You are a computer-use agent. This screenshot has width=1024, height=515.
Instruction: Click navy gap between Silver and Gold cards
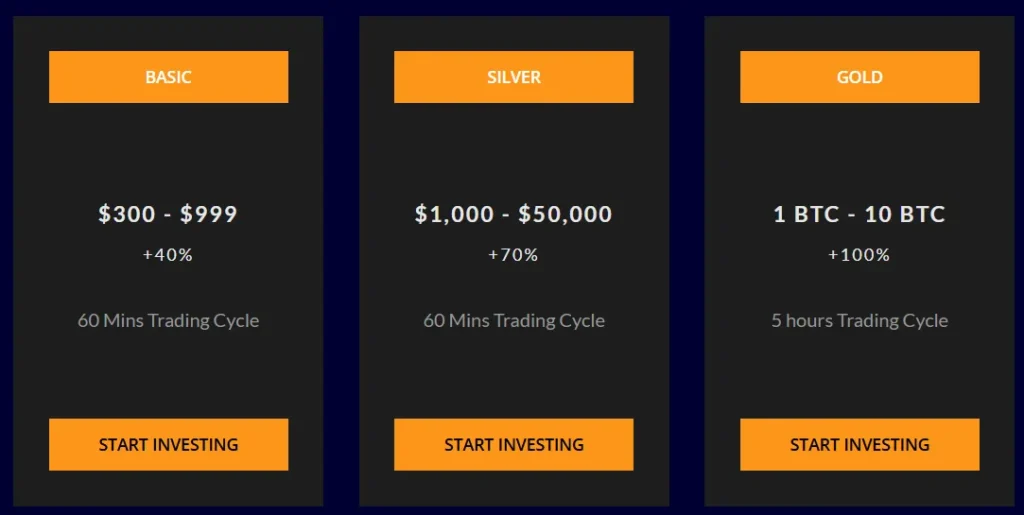click(x=687, y=260)
